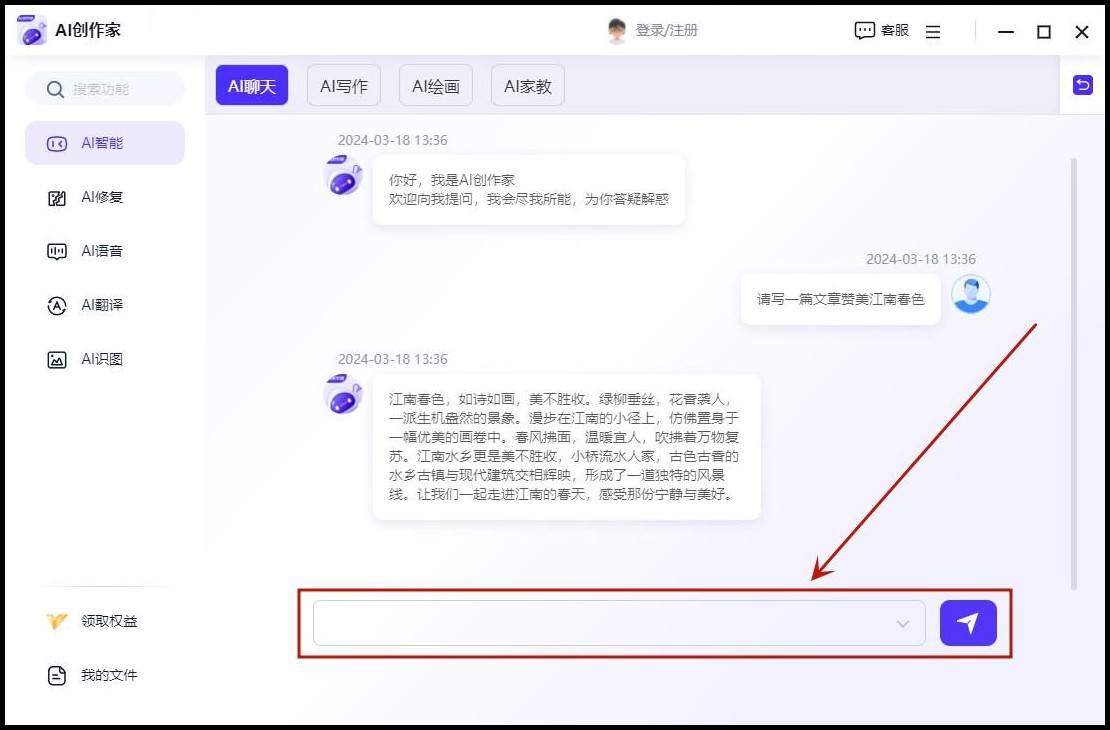Viewport: 1110px width, 730px height.
Task: Open the 客服 customer service chat
Action: (881, 31)
